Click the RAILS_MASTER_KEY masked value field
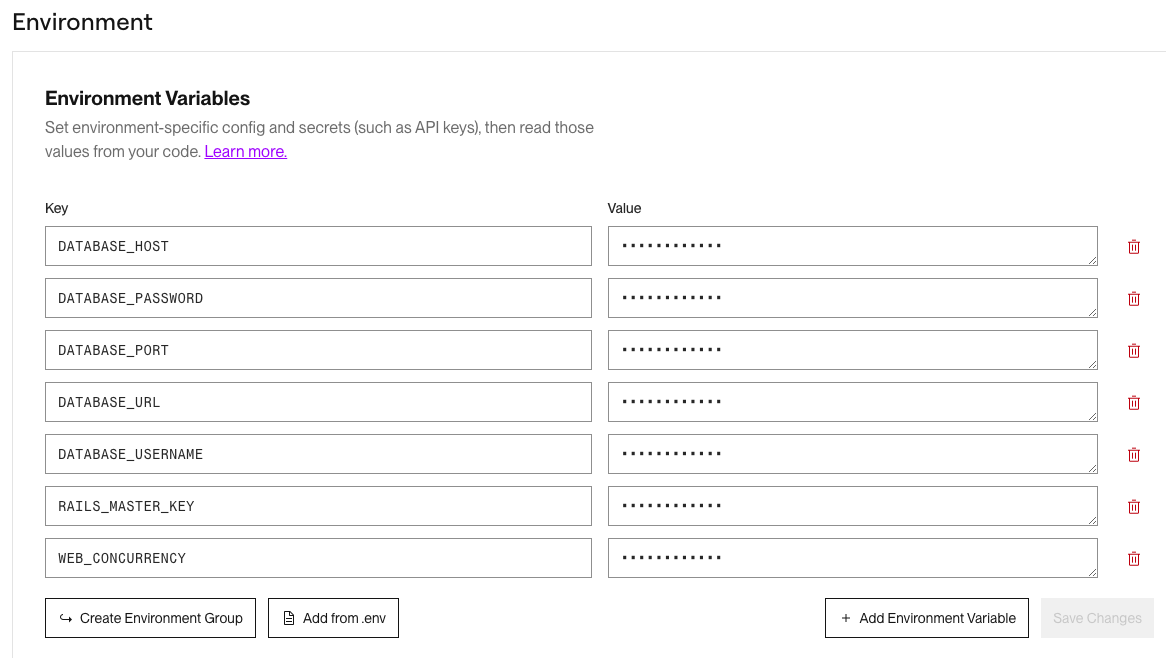The height and width of the screenshot is (658, 1166). pos(852,506)
